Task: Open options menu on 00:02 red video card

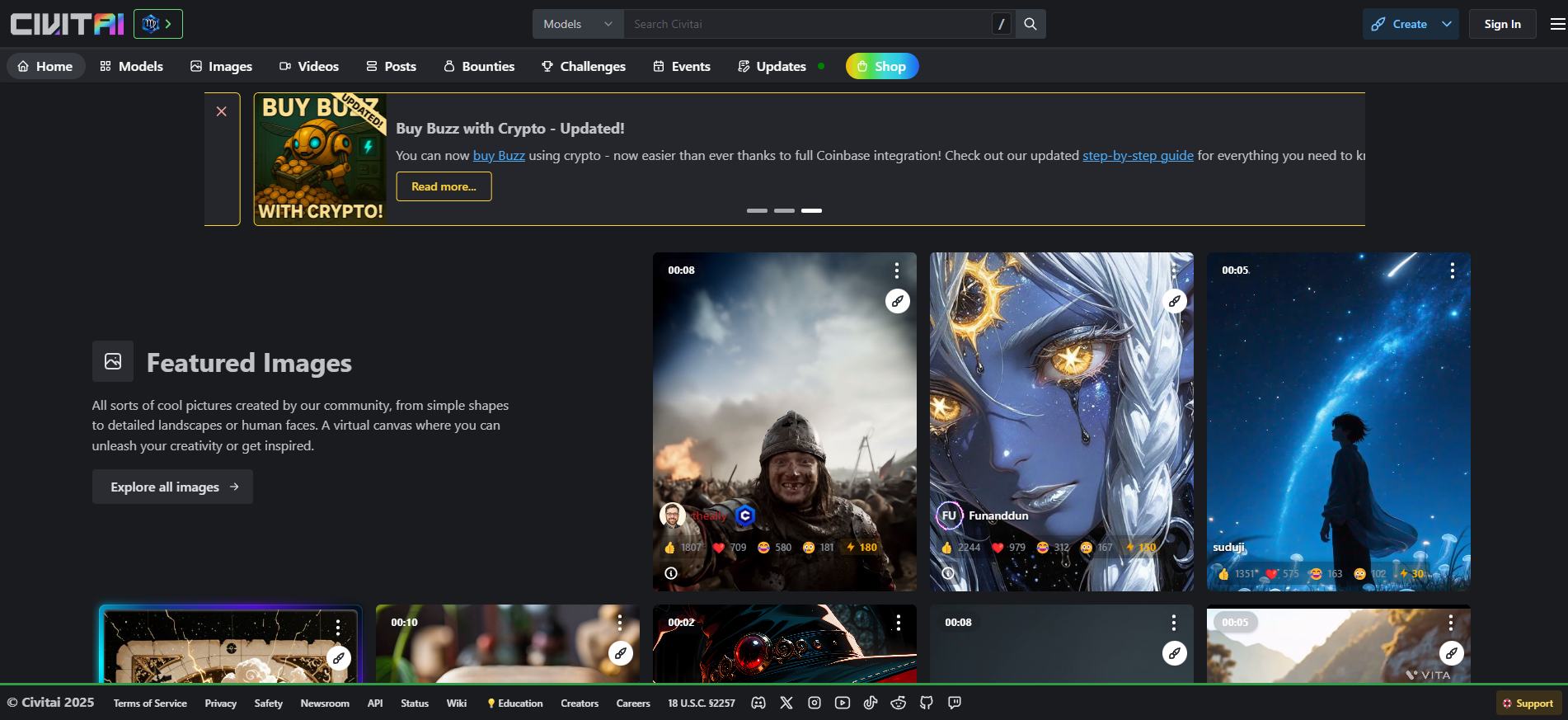Action: click(898, 623)
